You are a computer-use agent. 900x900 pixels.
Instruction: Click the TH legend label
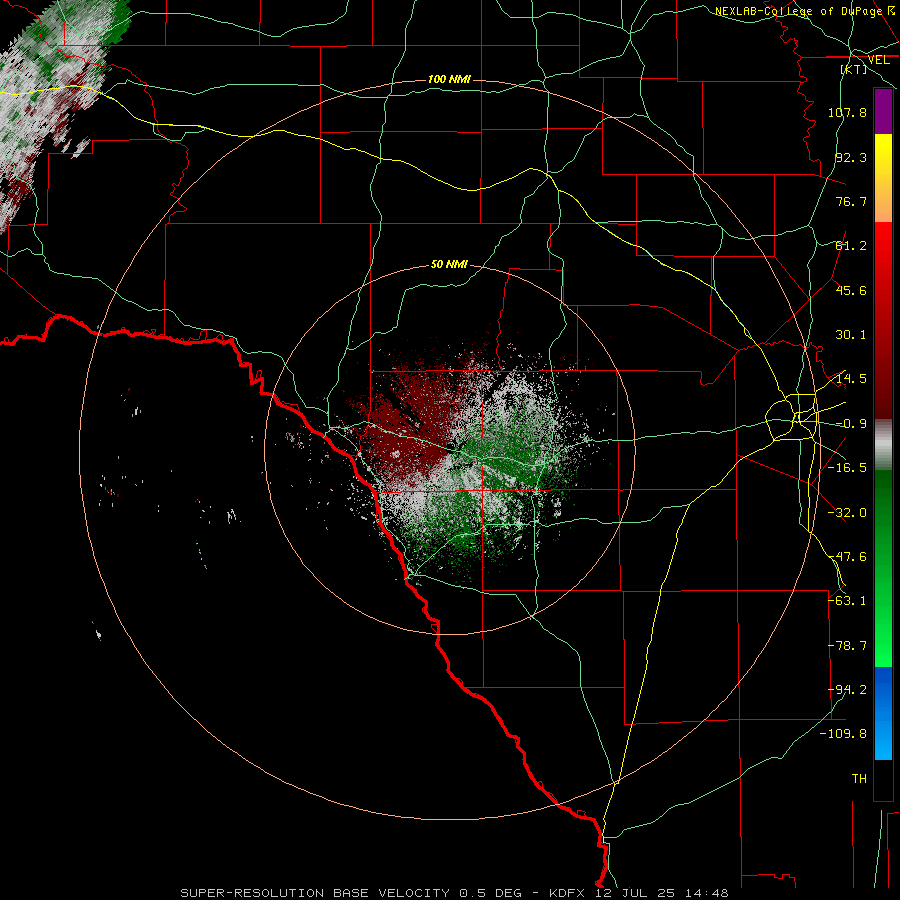click(x=859, y=779)
